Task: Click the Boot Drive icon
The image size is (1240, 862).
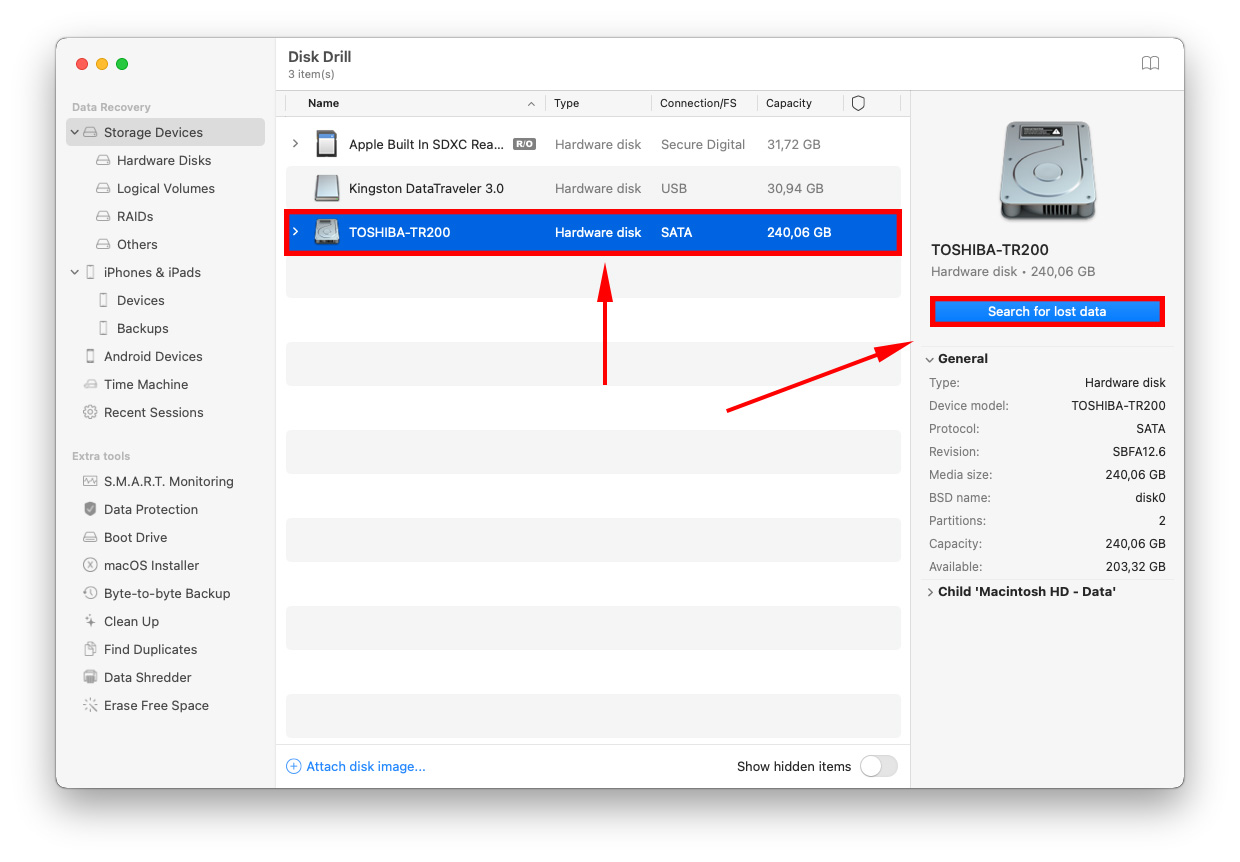Action: click(90, 537)
